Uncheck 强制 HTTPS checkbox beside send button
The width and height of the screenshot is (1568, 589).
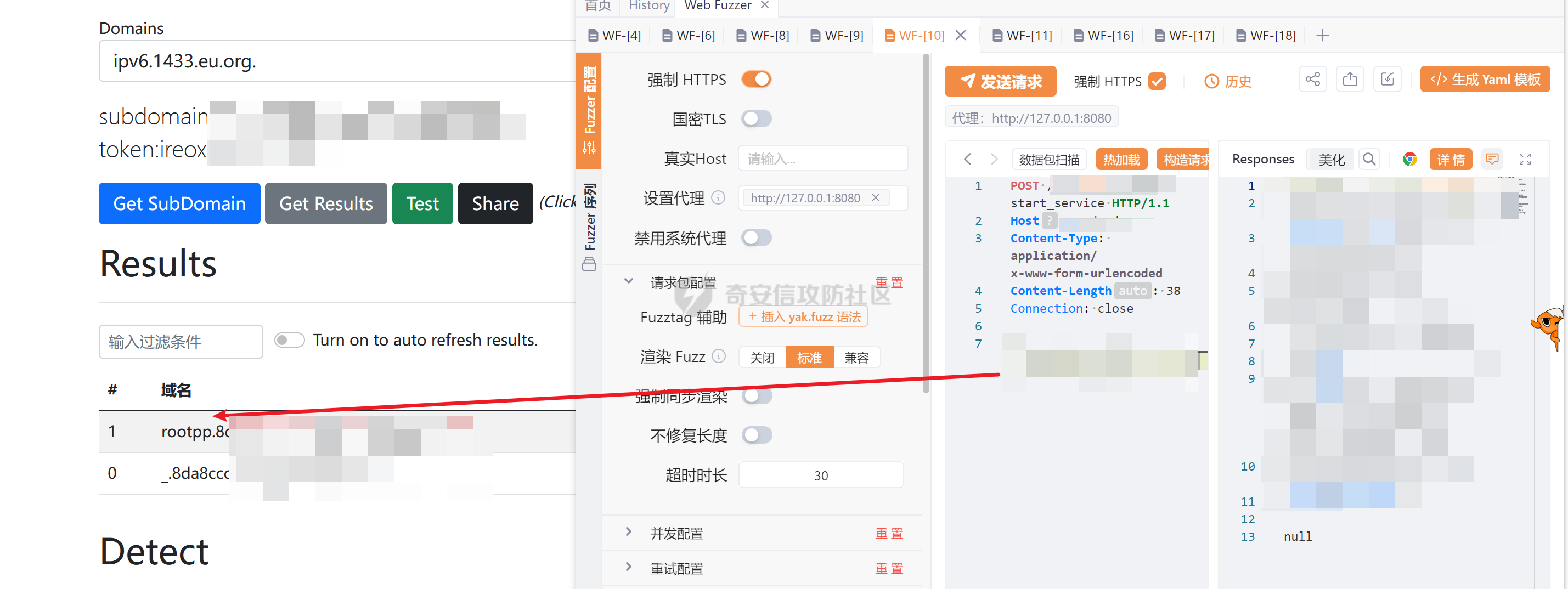tap(1157, 81)
